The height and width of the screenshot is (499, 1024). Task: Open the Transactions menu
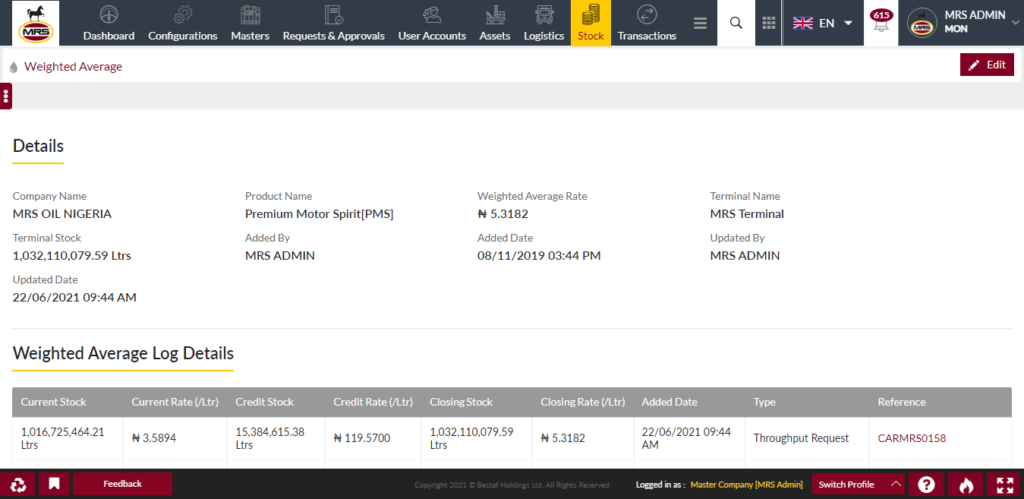click(647, 24)
